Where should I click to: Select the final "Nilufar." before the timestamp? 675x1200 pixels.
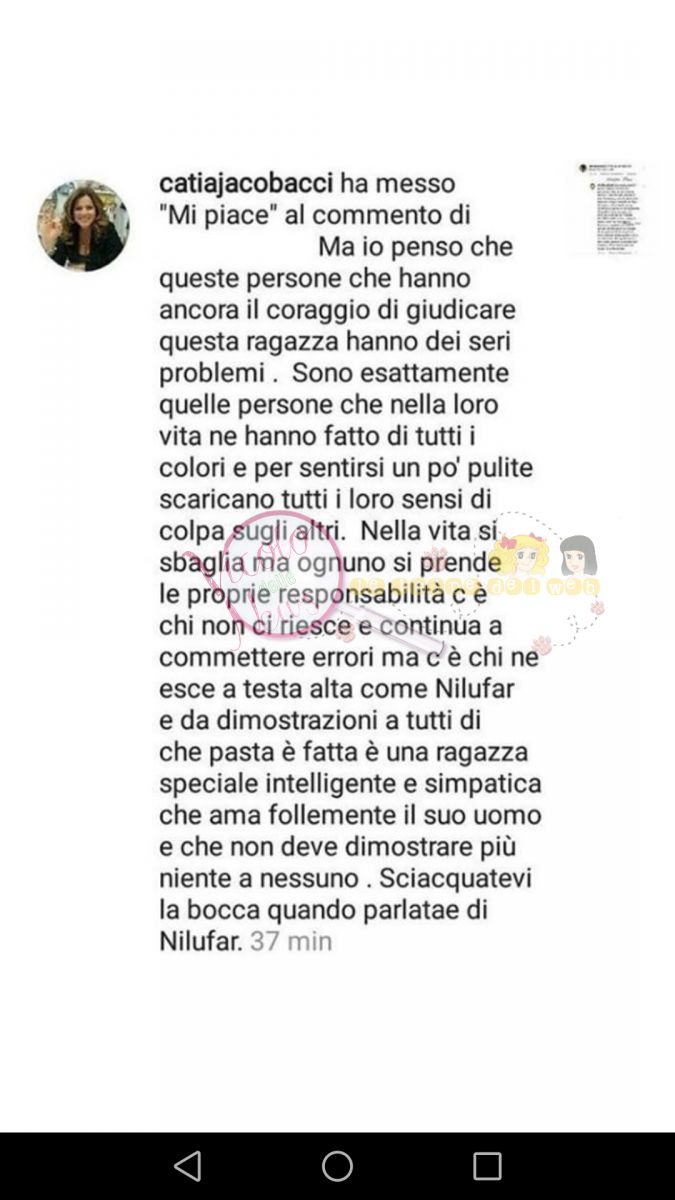pyautogui.click(x=201, y=941)
